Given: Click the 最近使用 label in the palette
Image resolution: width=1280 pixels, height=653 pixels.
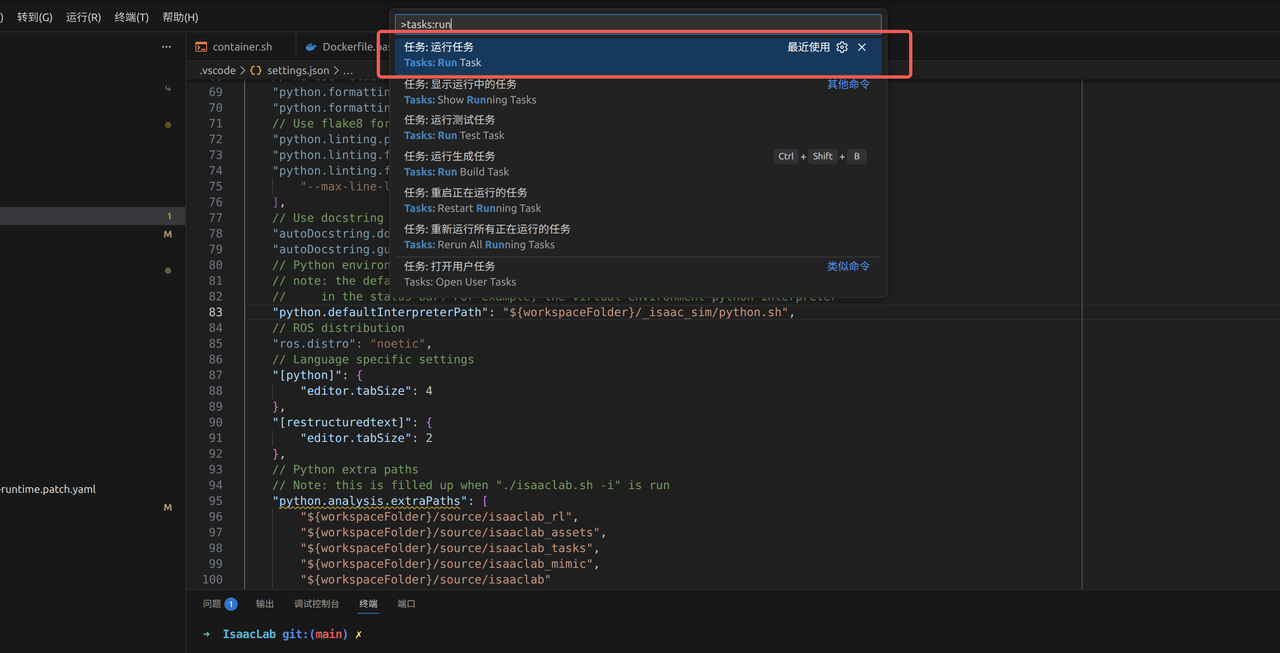Looking at the screenshot, I should tap(808, 47).
